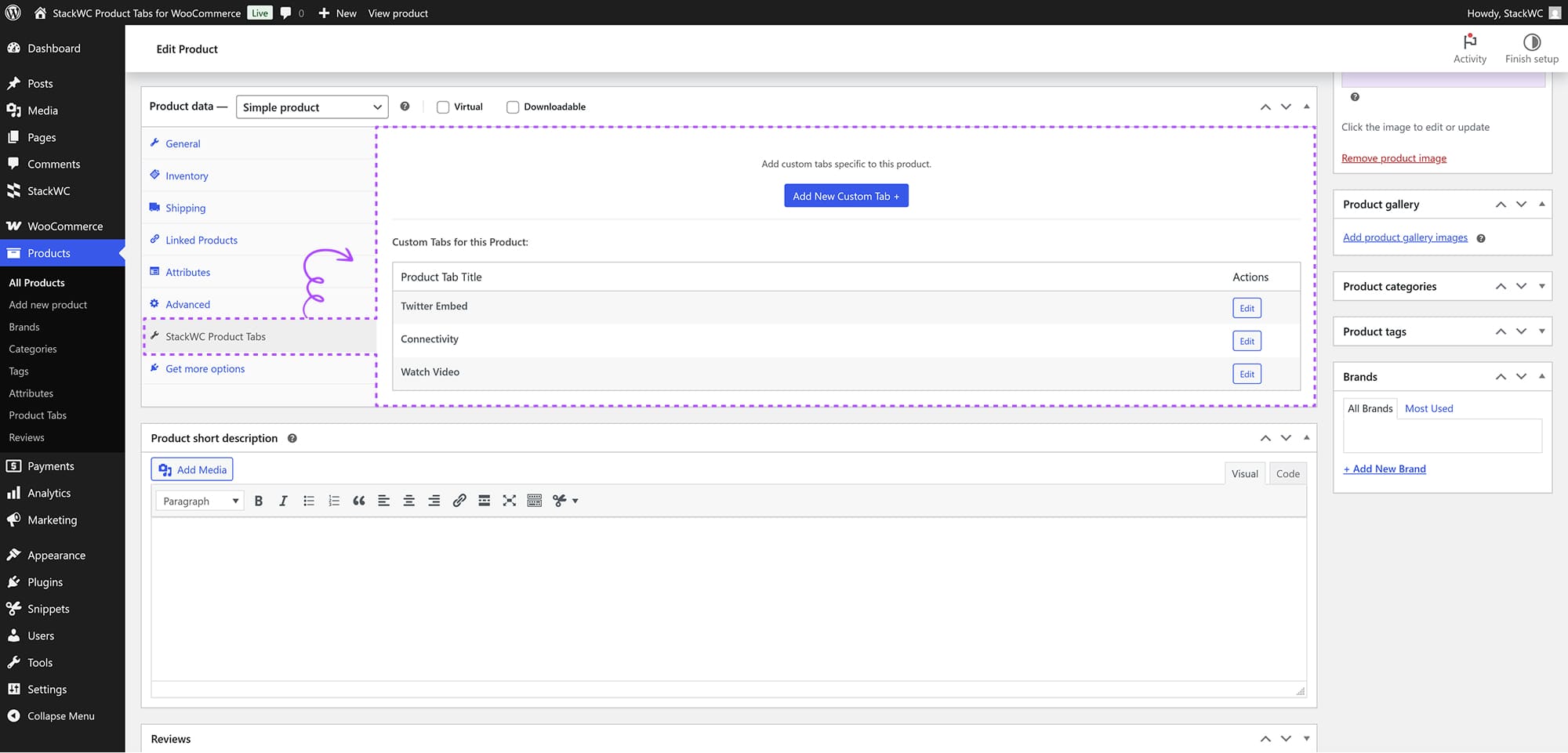This screenshot has width=1568, height=753.
Task: Insert a blockquote in short description
Action: 358,501
